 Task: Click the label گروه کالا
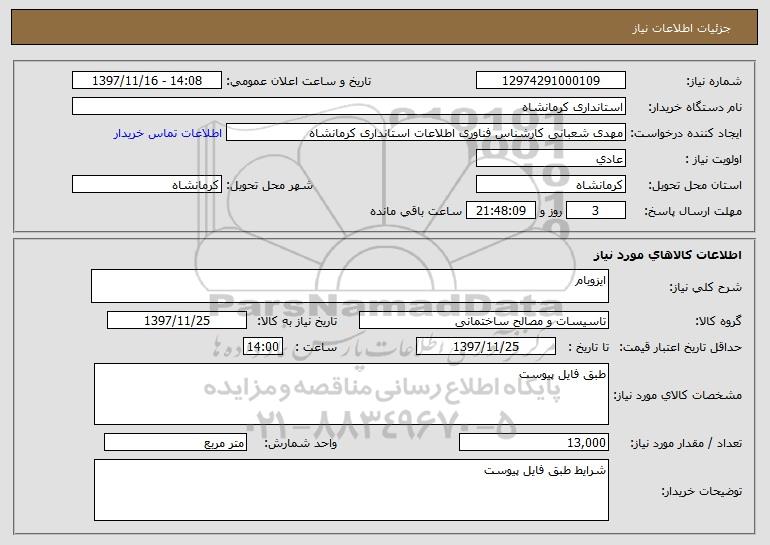(718, 322)
